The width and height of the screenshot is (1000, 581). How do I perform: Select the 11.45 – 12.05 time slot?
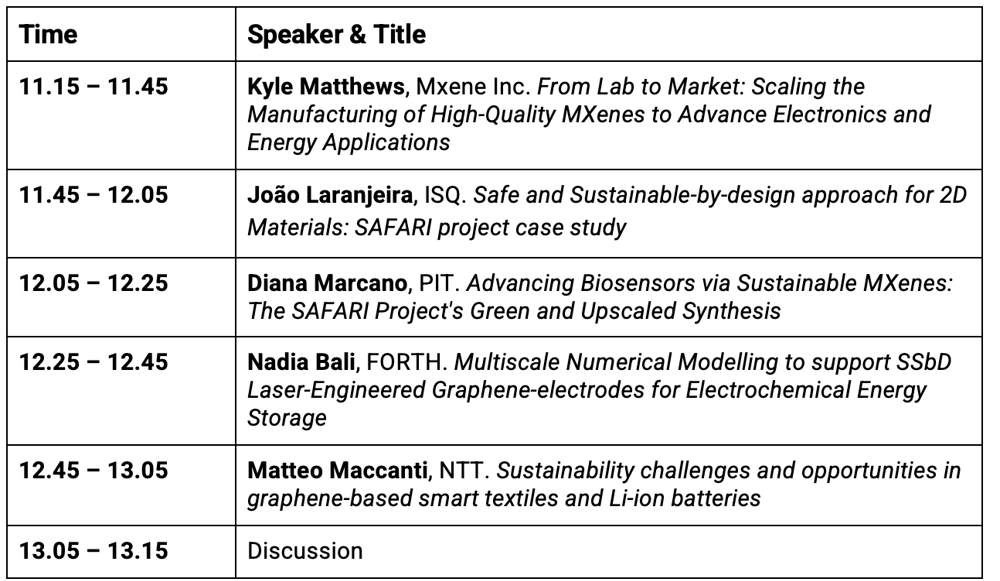(x=94, y=196)
